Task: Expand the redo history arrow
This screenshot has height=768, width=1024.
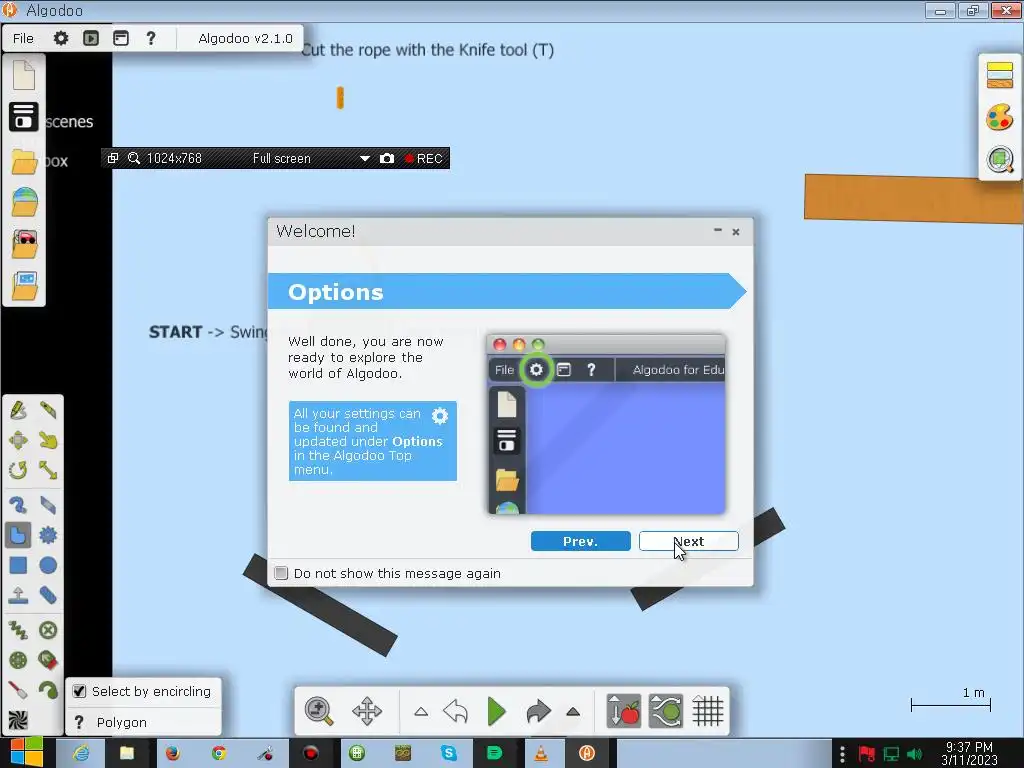Action: 573,712
